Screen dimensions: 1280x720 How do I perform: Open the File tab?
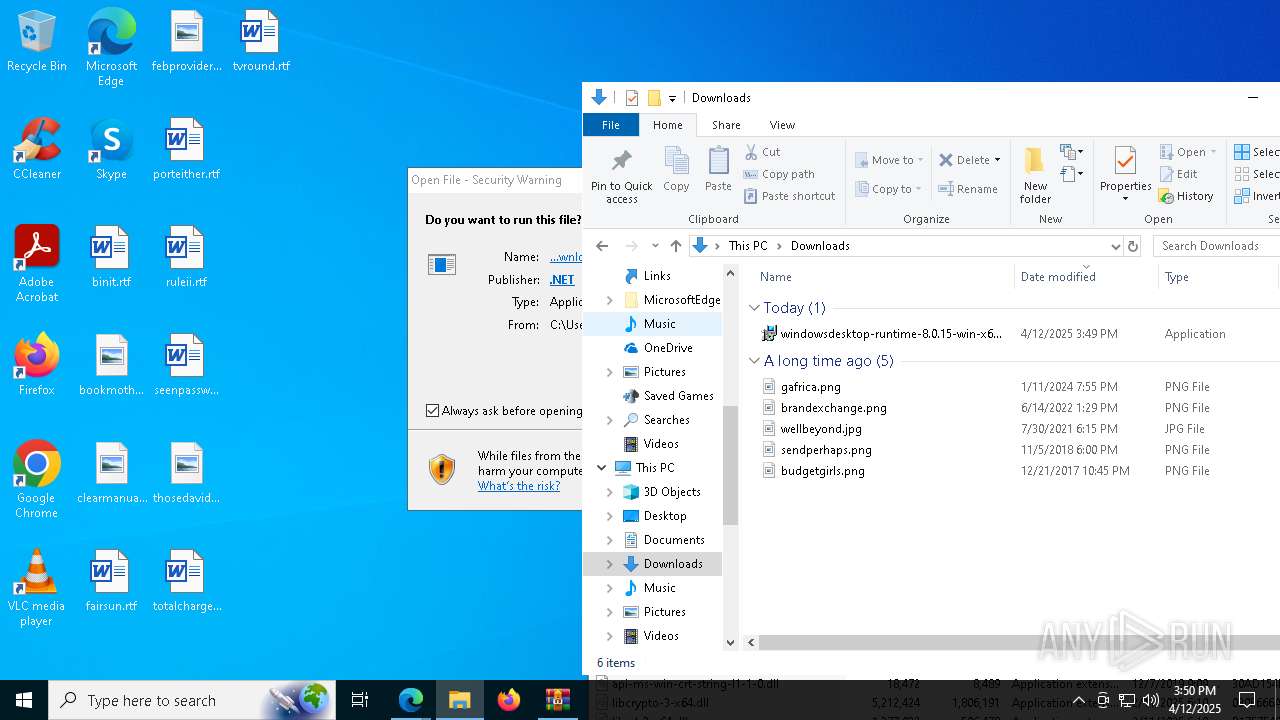[x=610, y=125]
